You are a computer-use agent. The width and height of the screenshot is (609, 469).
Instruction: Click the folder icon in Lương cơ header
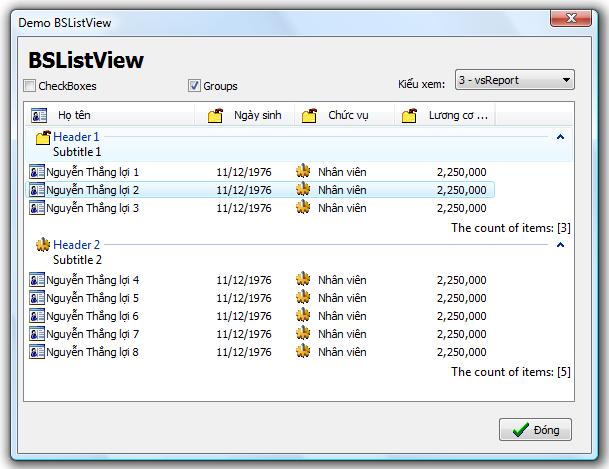click(x=409, y=115)
